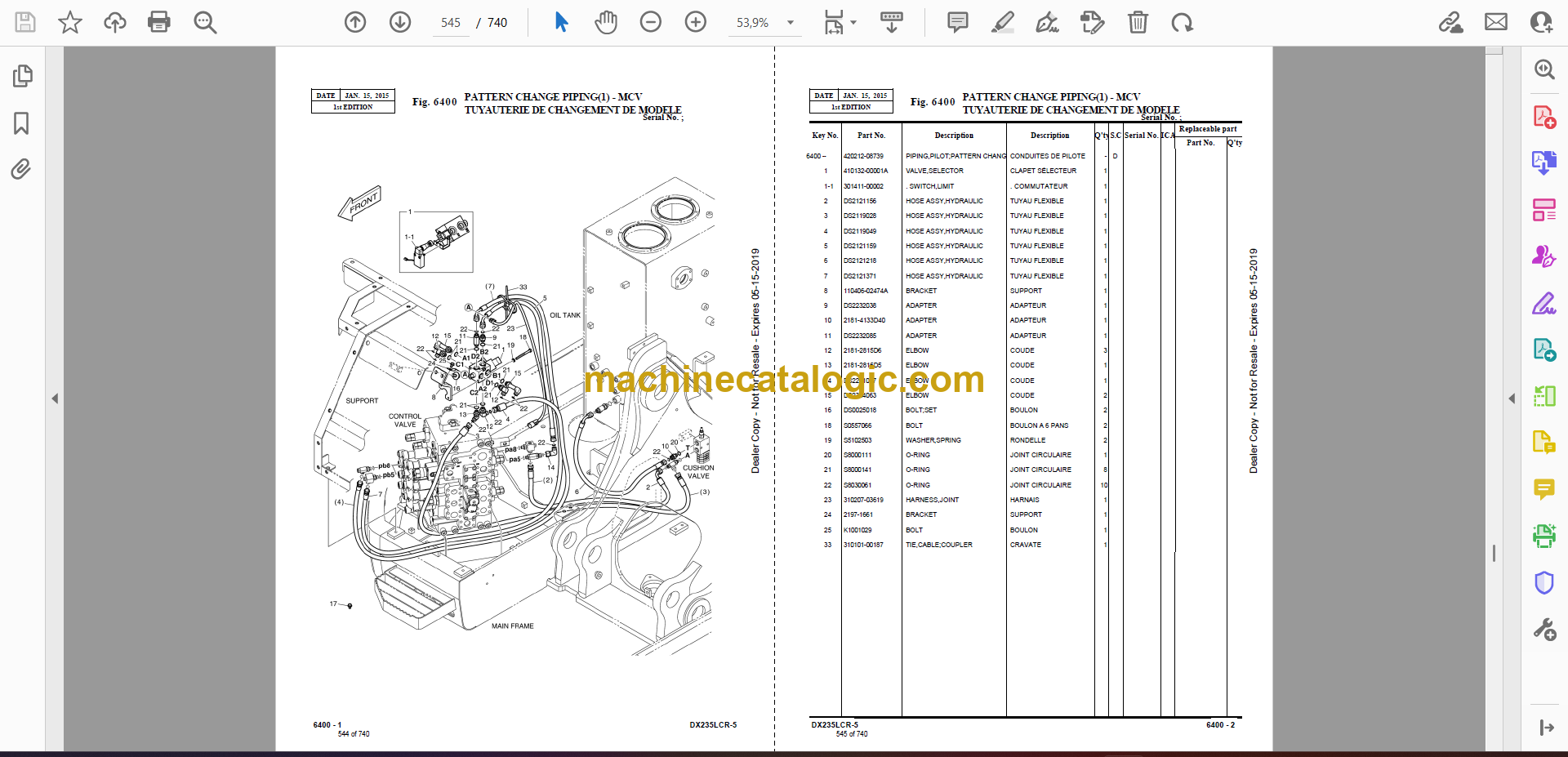The width and height of the screenshot is (1568, 757).
Task: Open the attachments paperclip panel
Action: click(x=22, y=169)
